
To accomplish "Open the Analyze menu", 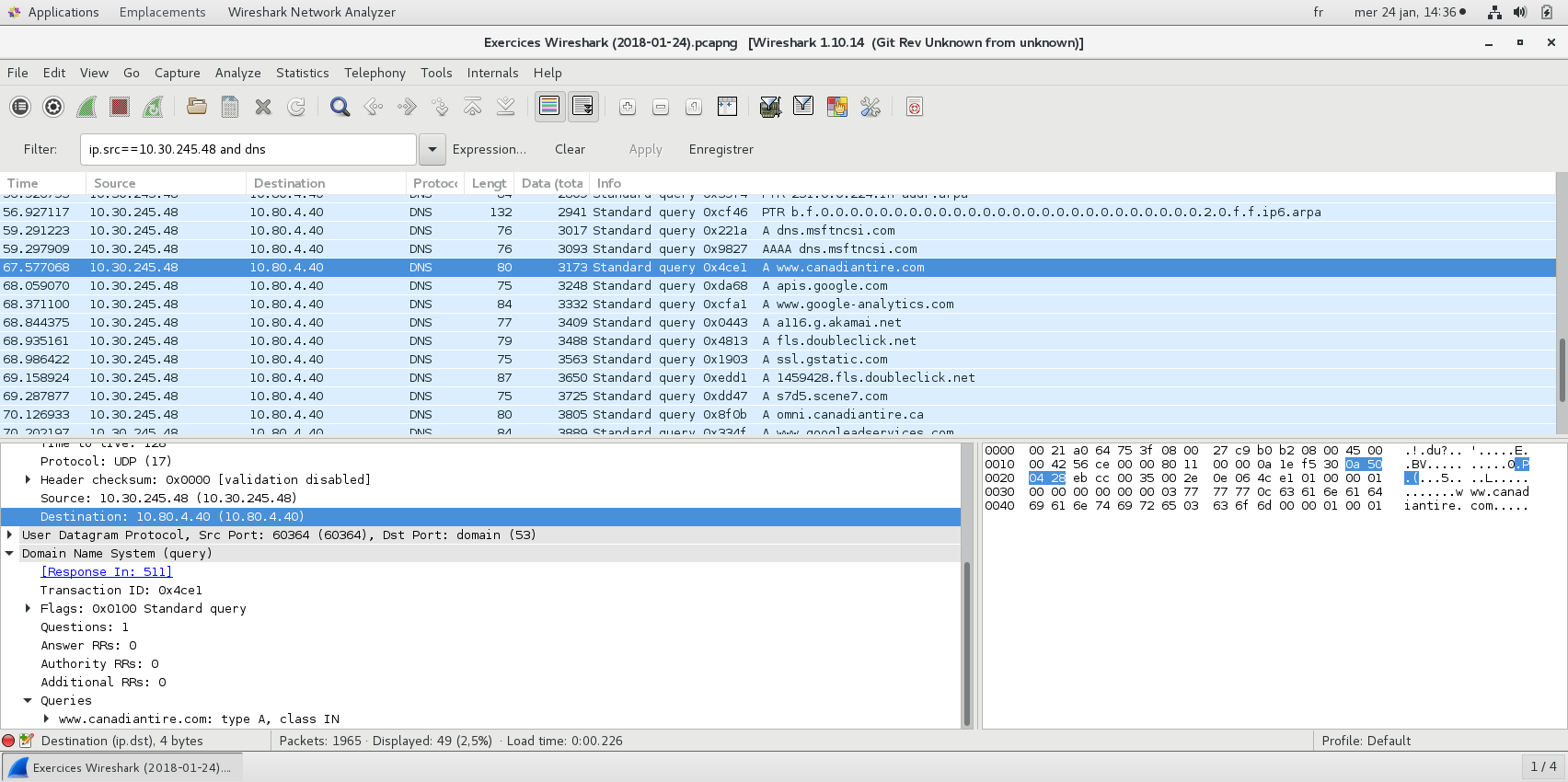I will click(x=238, y=73).
